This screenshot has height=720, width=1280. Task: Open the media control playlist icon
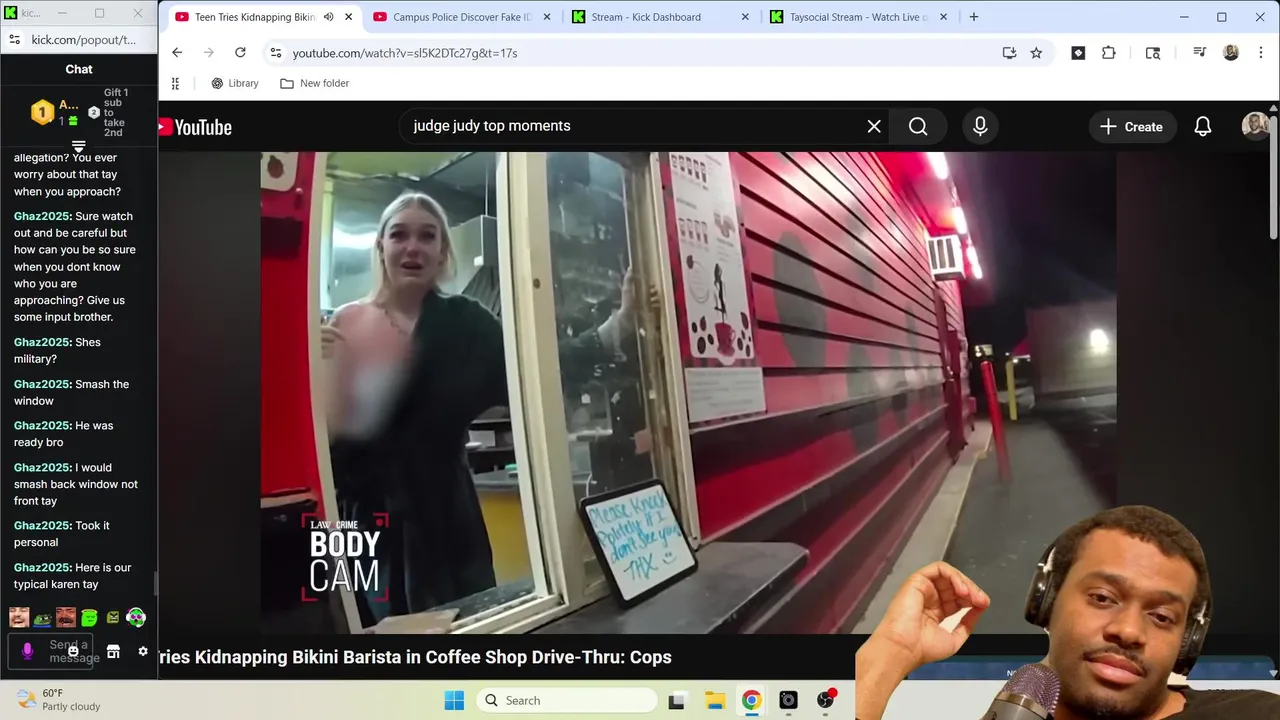[1199, 53]
